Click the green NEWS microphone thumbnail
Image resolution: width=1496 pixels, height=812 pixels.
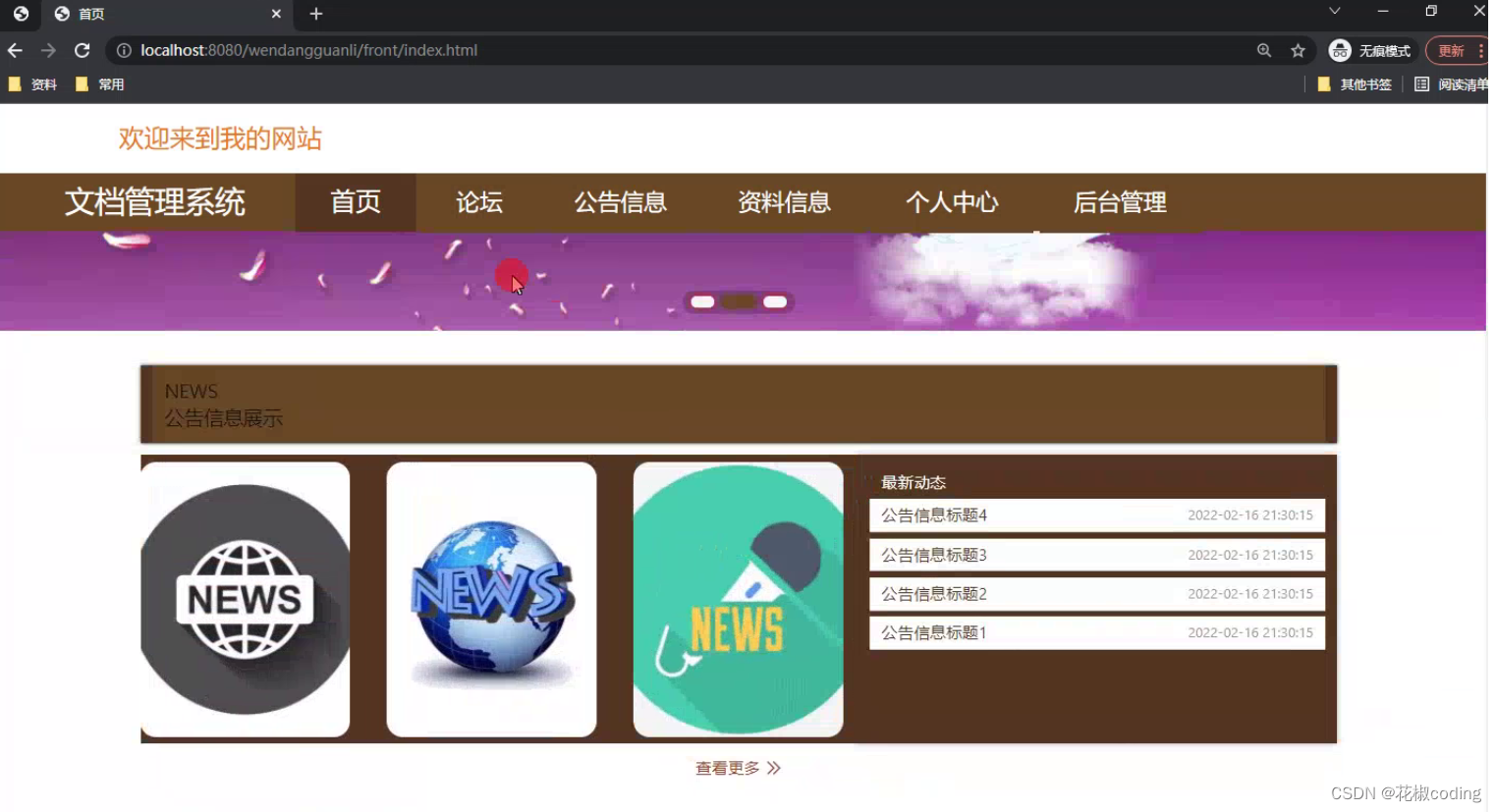click(x=738, y=599)
